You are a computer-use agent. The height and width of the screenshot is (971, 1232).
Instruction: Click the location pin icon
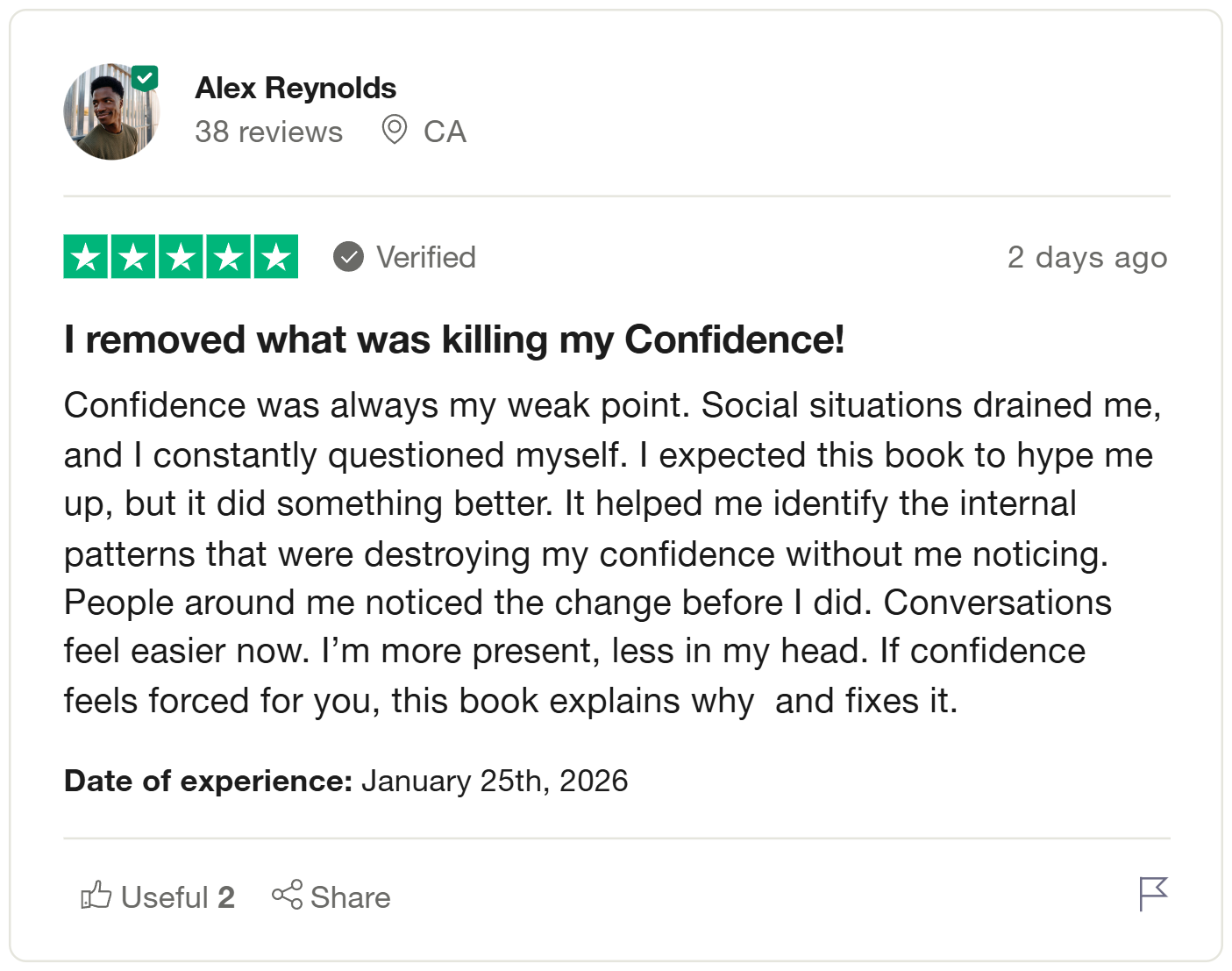click(x=395, y=130)
